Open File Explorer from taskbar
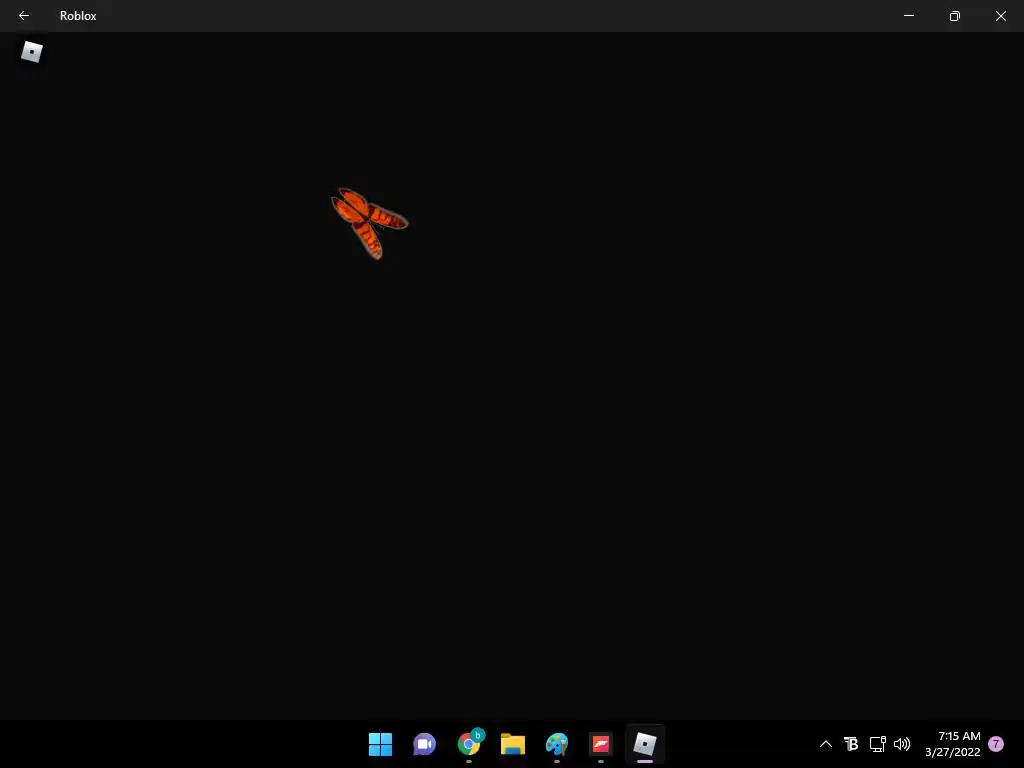 513,744
